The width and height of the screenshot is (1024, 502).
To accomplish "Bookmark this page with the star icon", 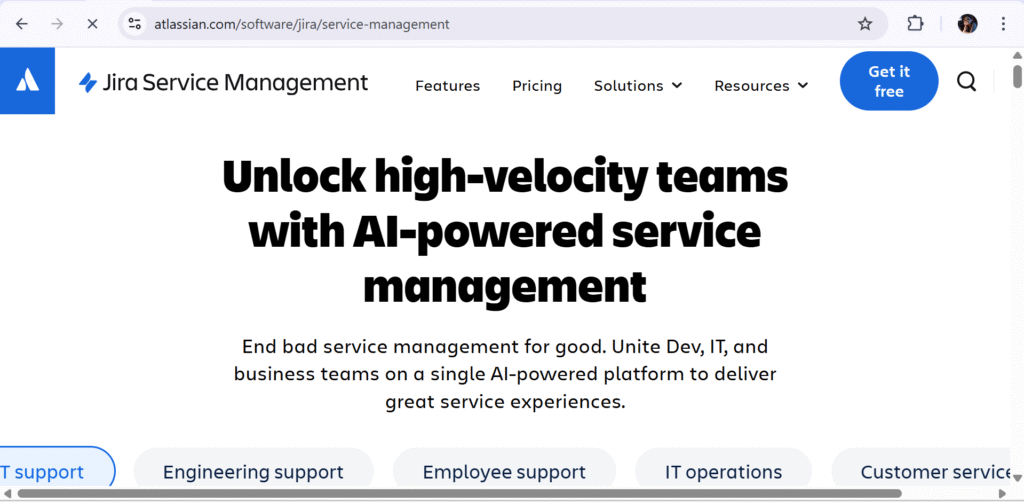I will (865, 24).
